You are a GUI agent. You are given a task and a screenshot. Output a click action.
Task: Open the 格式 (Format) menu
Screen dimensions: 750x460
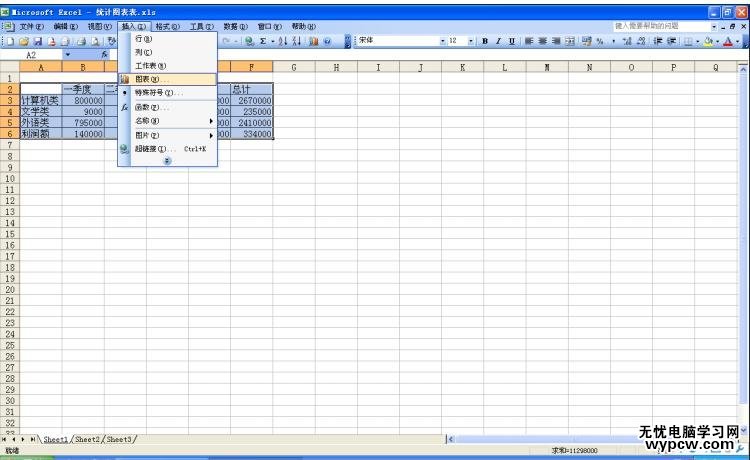coord(167,26)
